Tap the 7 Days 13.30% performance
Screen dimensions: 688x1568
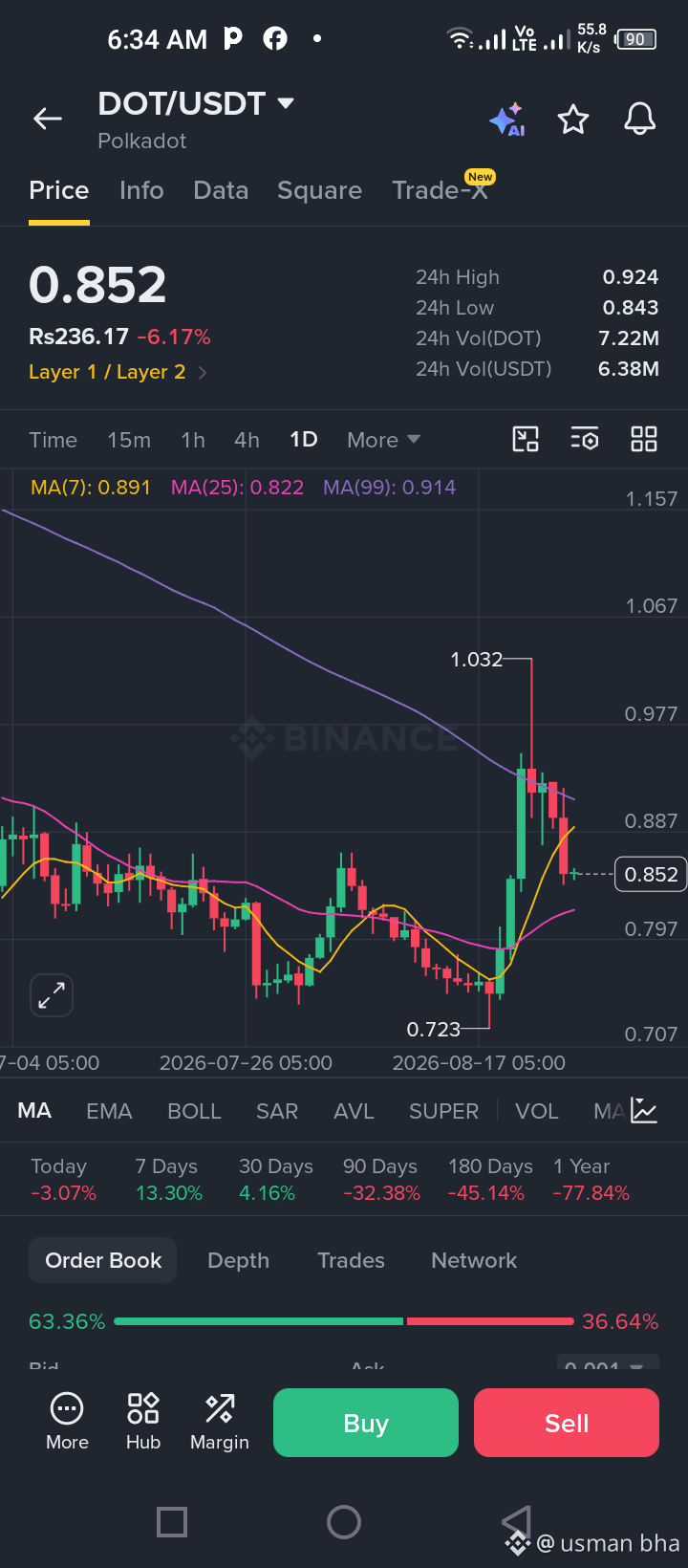coord(168,1180)
